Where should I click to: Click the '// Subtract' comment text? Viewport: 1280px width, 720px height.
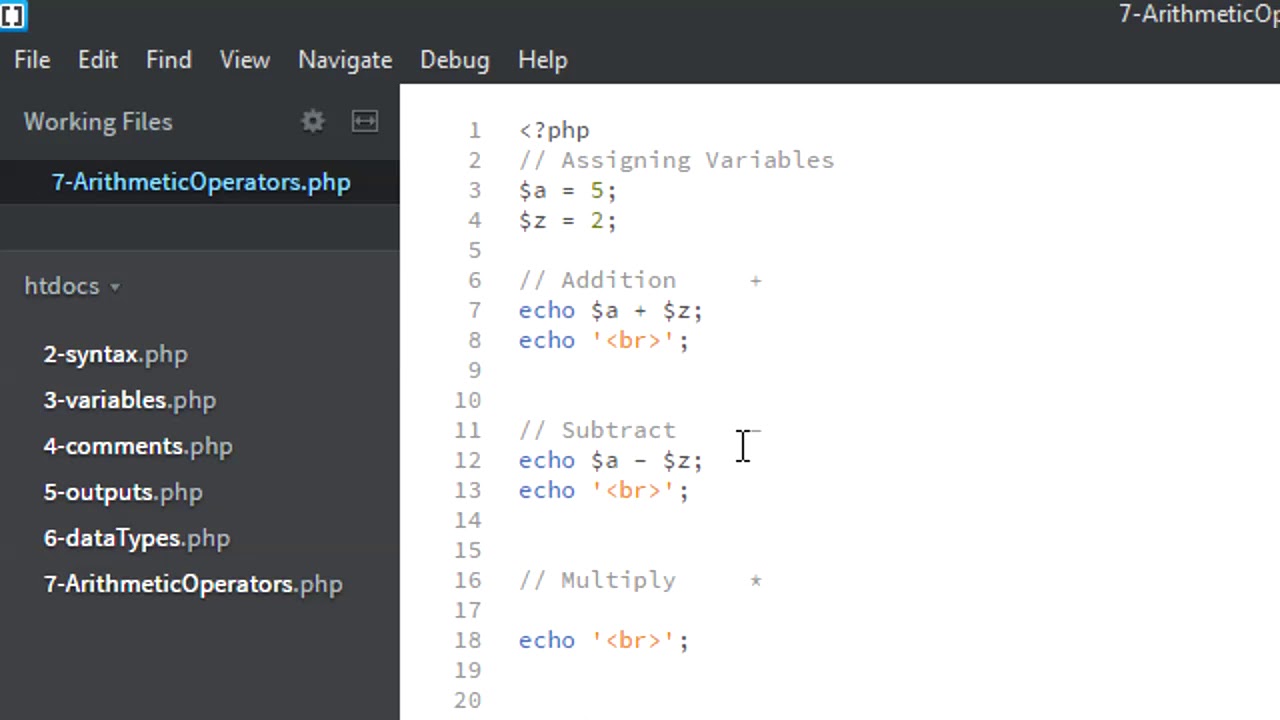click(597, 430)
